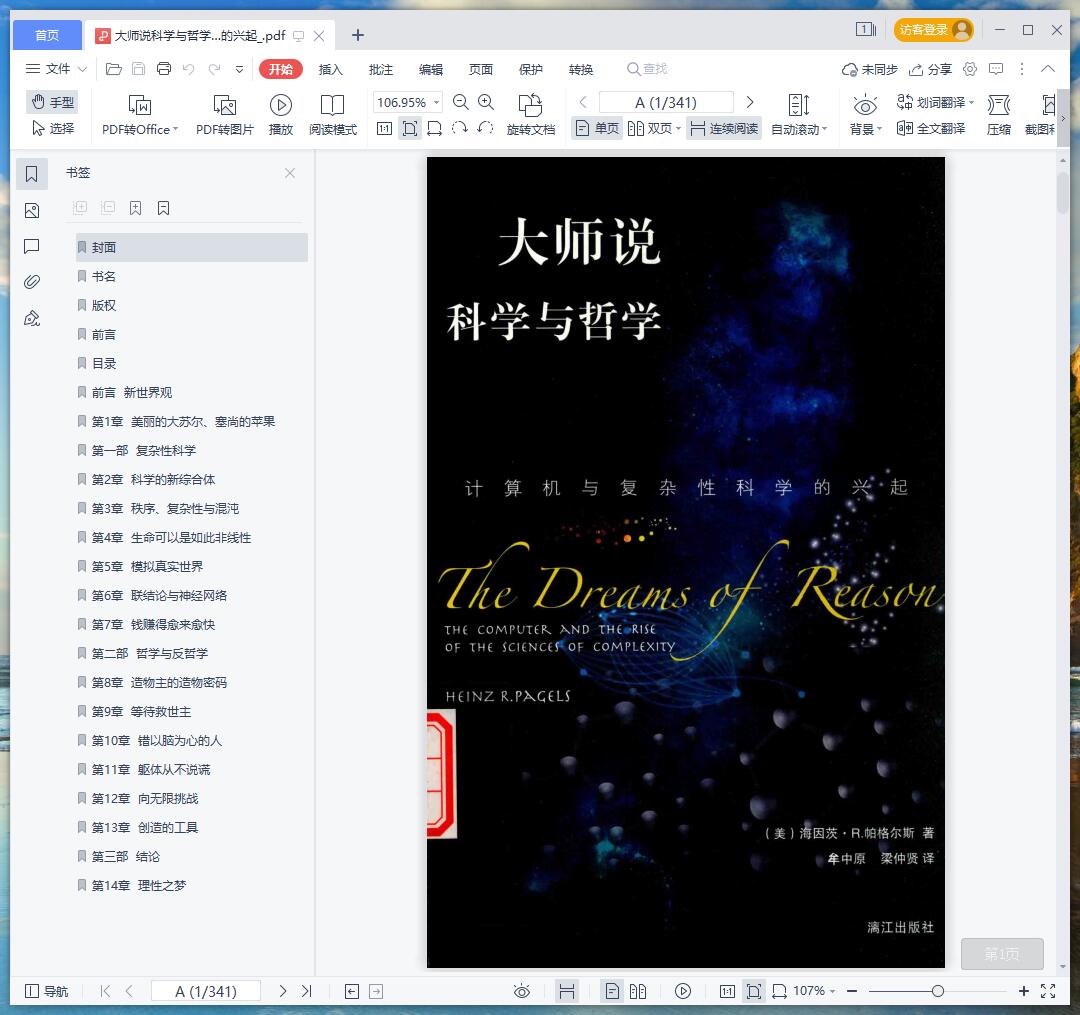Select bookmark 第4章 生命可以是如此非线性

pyautogui.click(x=191, y=538)
